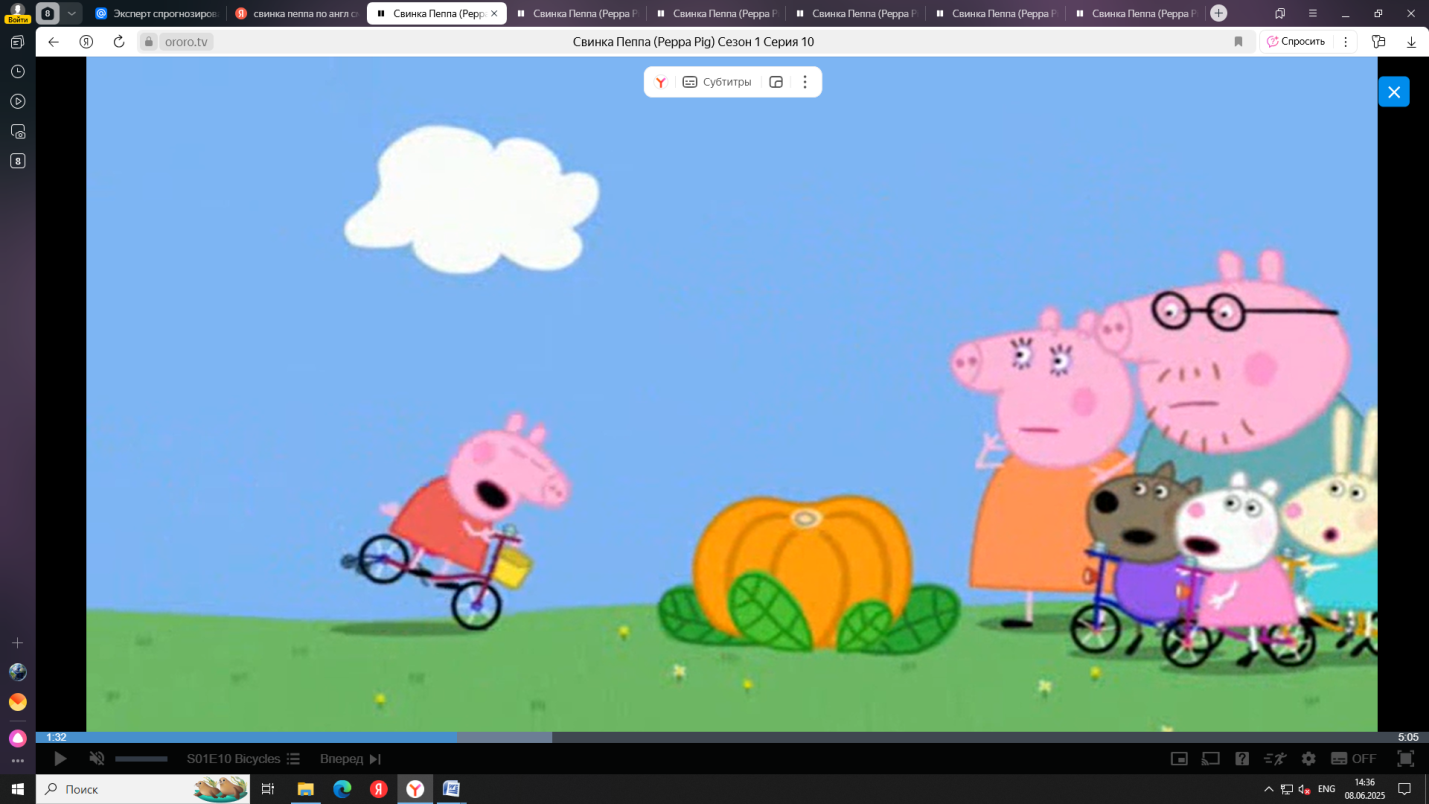Play the Peppa Pig video
The image size is (1429, 804).
click(60, 759)
